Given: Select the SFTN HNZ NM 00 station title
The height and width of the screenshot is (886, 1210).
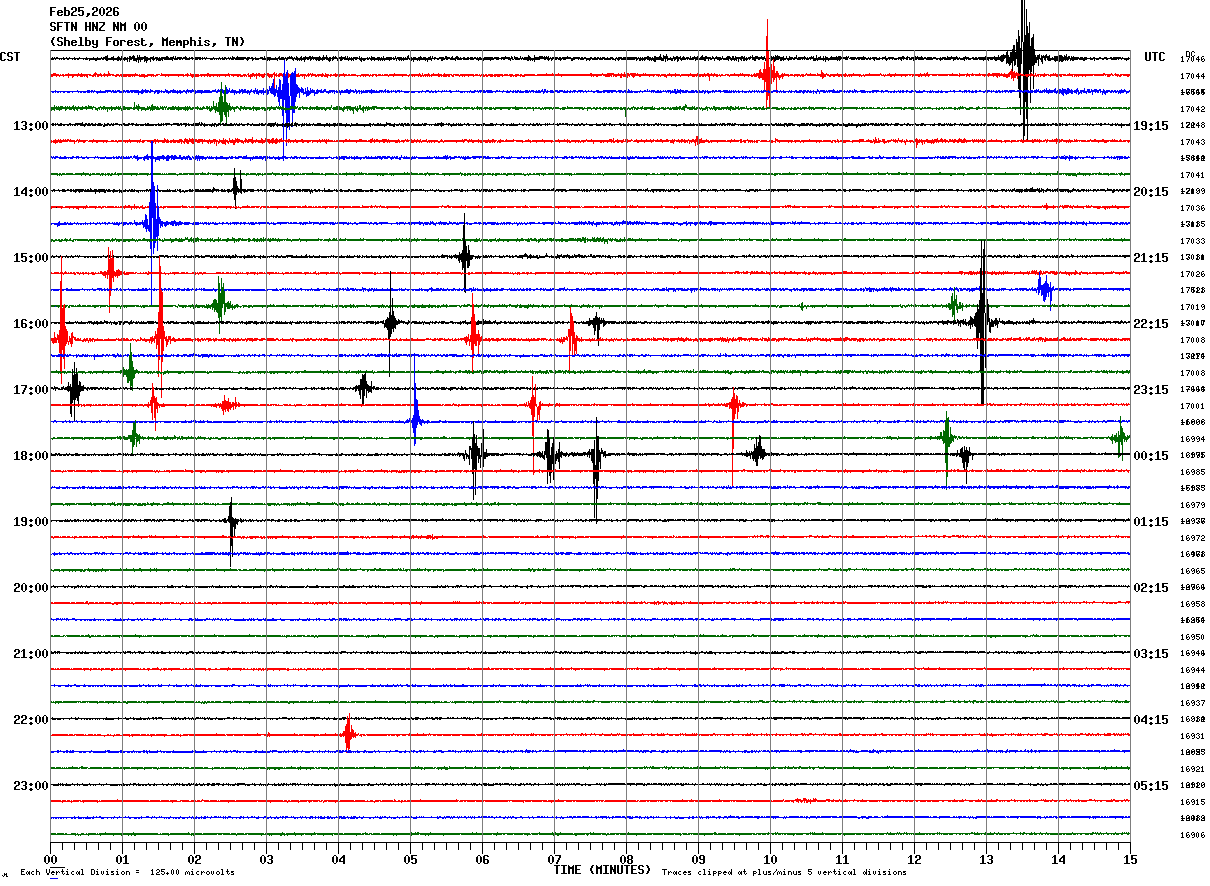Looking at the screenshot, I should (x=98, y=27).
